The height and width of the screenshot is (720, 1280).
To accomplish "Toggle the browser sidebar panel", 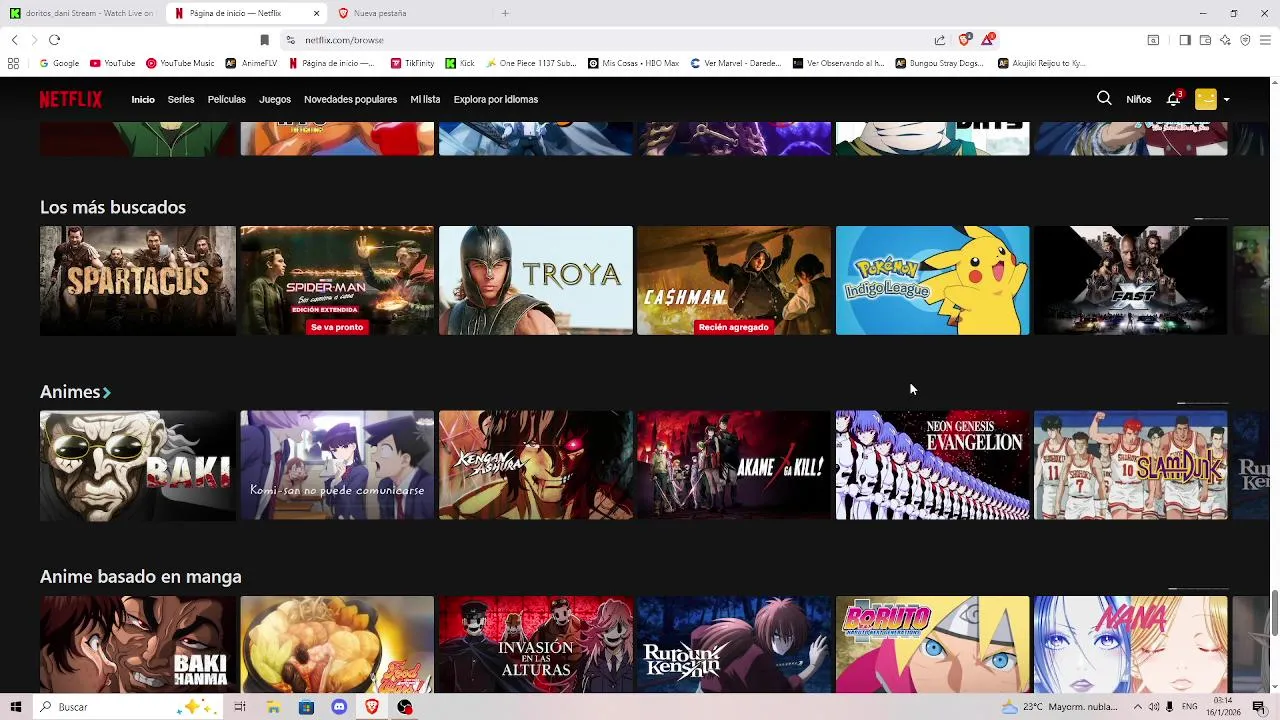I will pos(1185,40).
